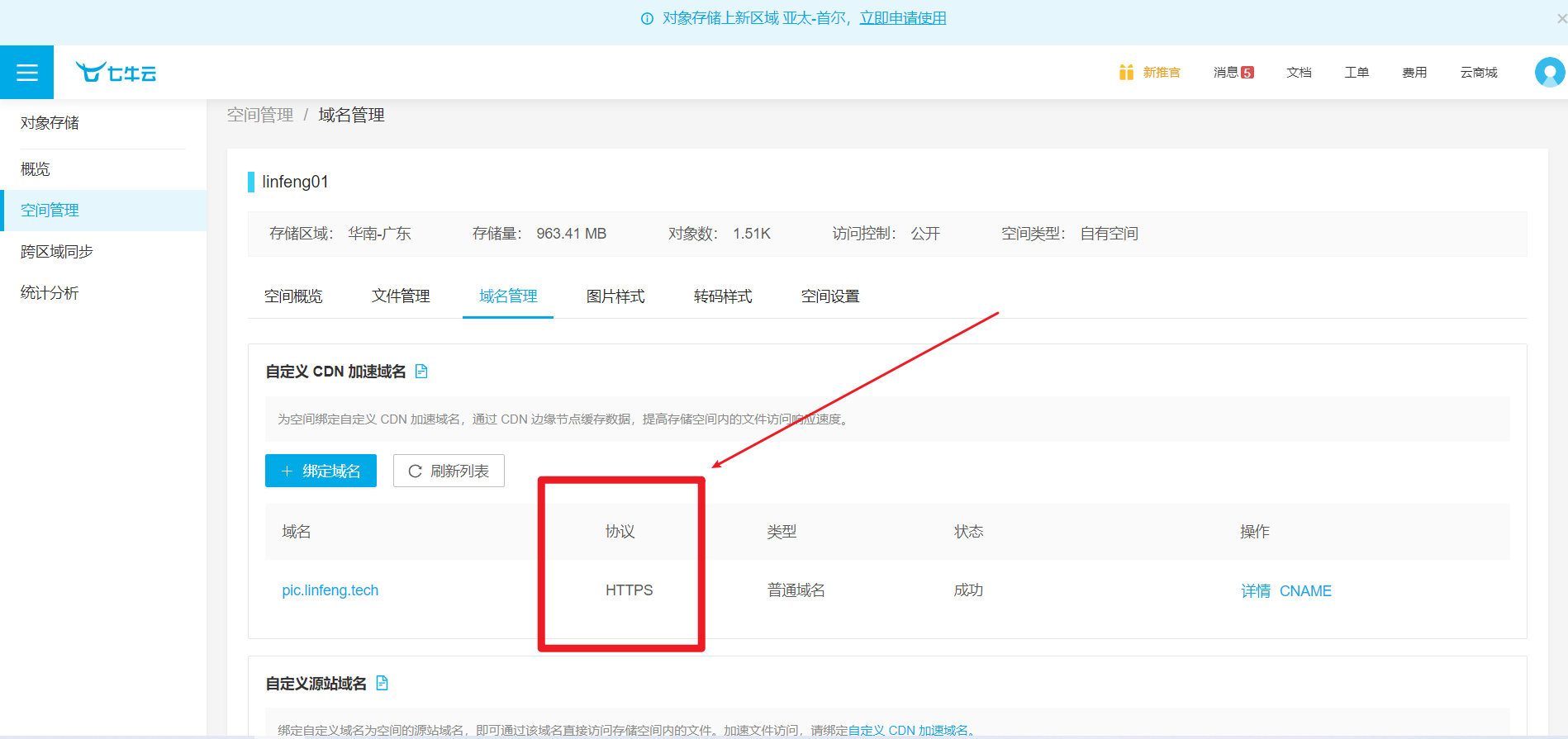
Task: Select 统计分析 in the sidebar
Action: coord(103,293)
